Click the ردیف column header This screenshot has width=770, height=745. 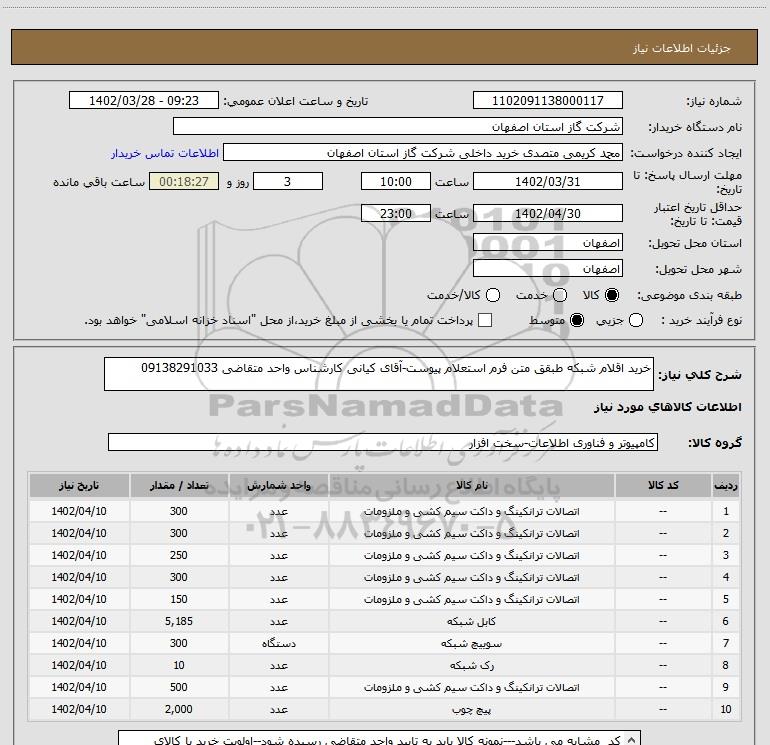pyautogui.click(x=726, y=485)
